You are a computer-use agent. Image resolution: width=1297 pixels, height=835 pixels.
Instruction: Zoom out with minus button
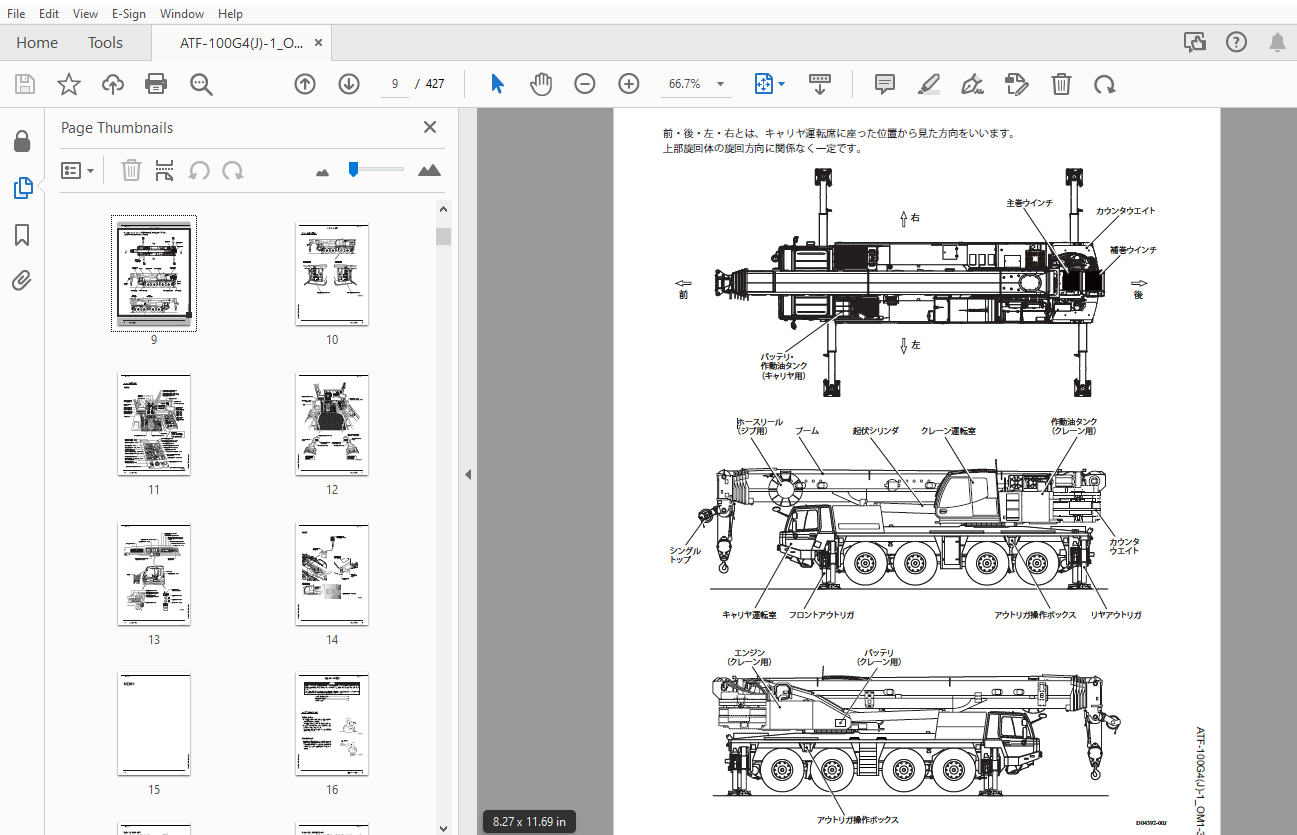(585, 84)
